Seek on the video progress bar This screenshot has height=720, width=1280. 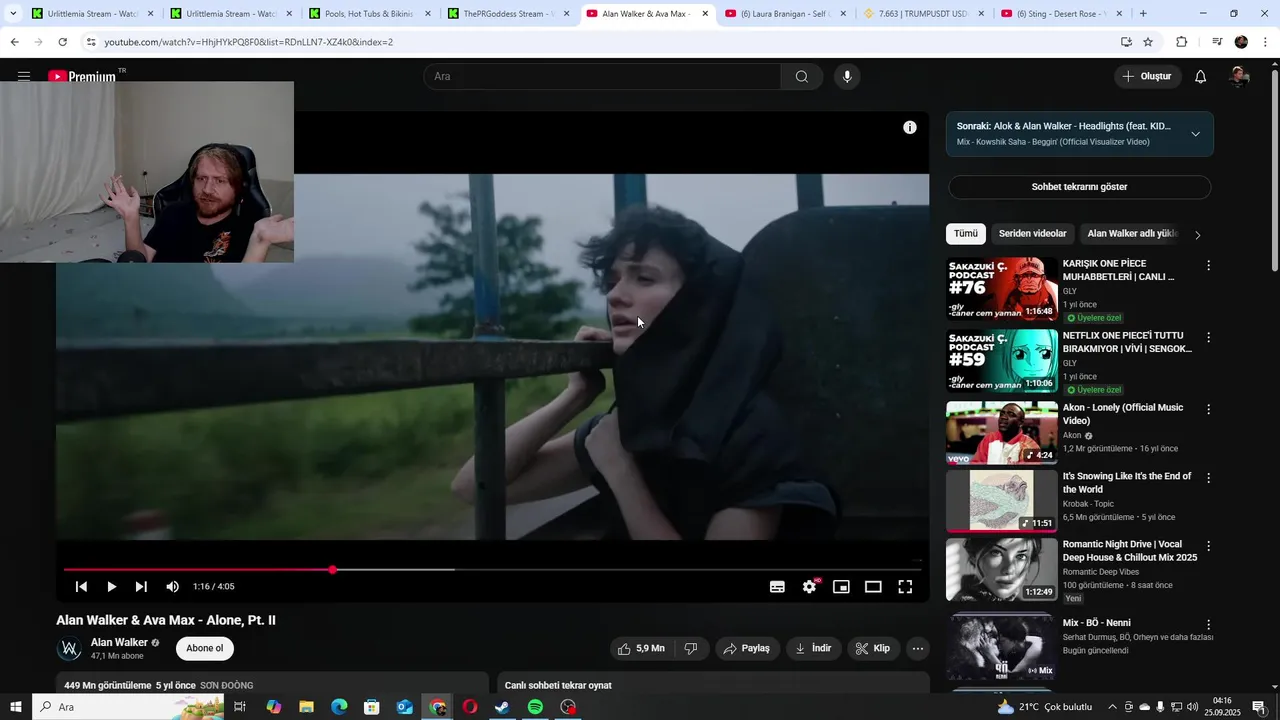coord(492,570)
